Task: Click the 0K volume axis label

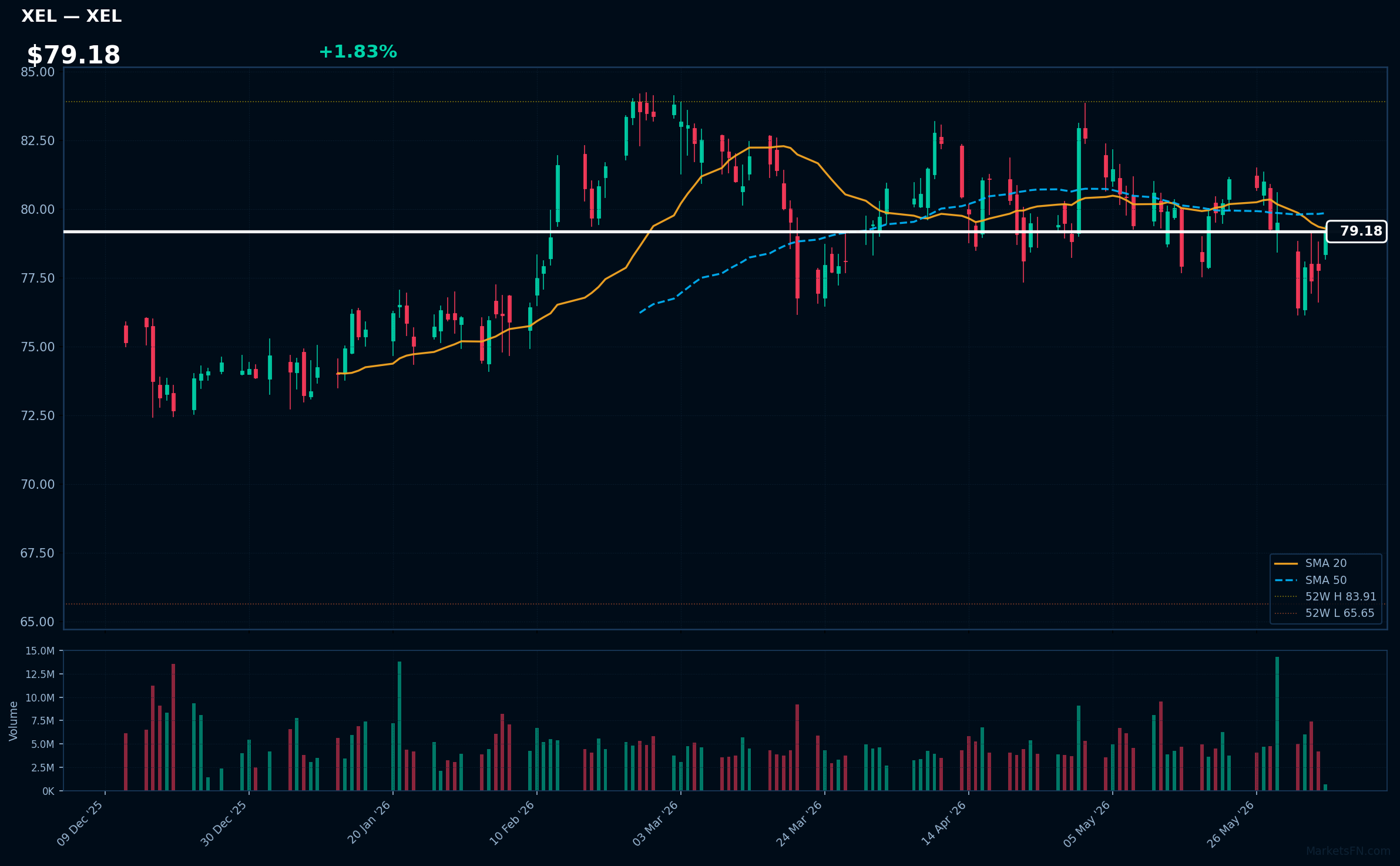Action: [48, 791]
